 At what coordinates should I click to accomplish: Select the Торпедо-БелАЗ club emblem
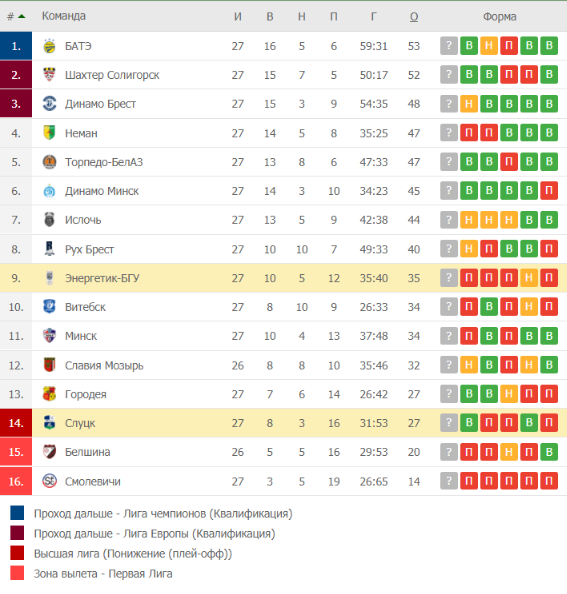pos(49,162)
